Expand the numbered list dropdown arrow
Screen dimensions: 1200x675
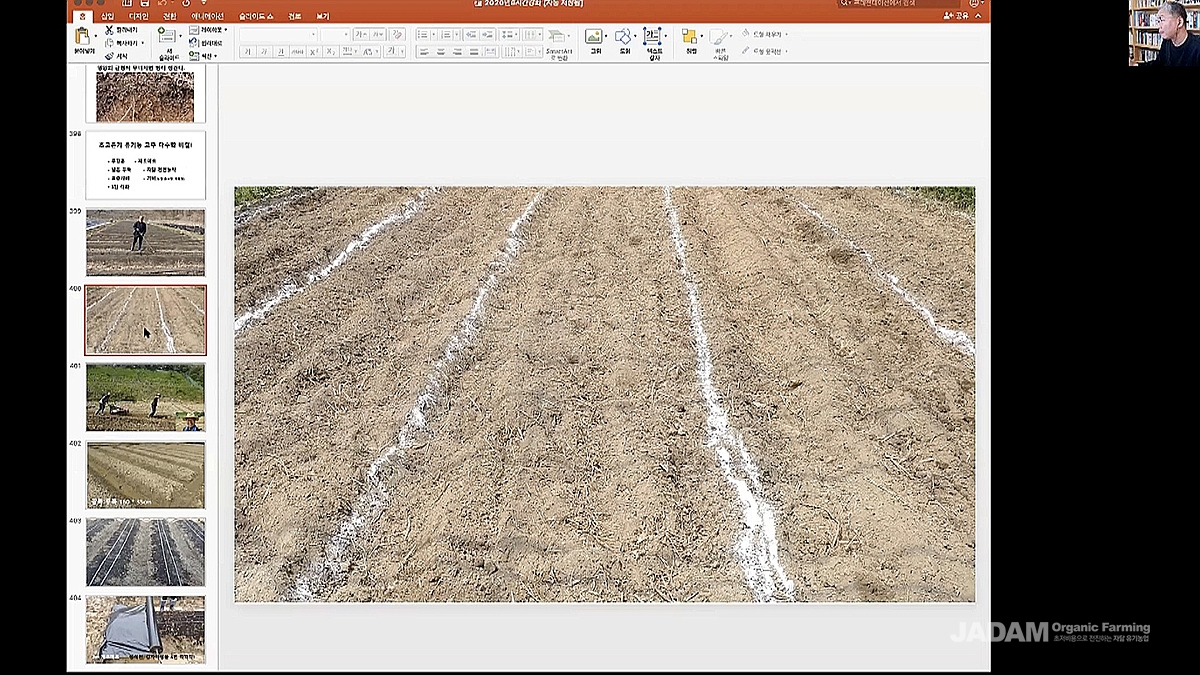[456, 35]
